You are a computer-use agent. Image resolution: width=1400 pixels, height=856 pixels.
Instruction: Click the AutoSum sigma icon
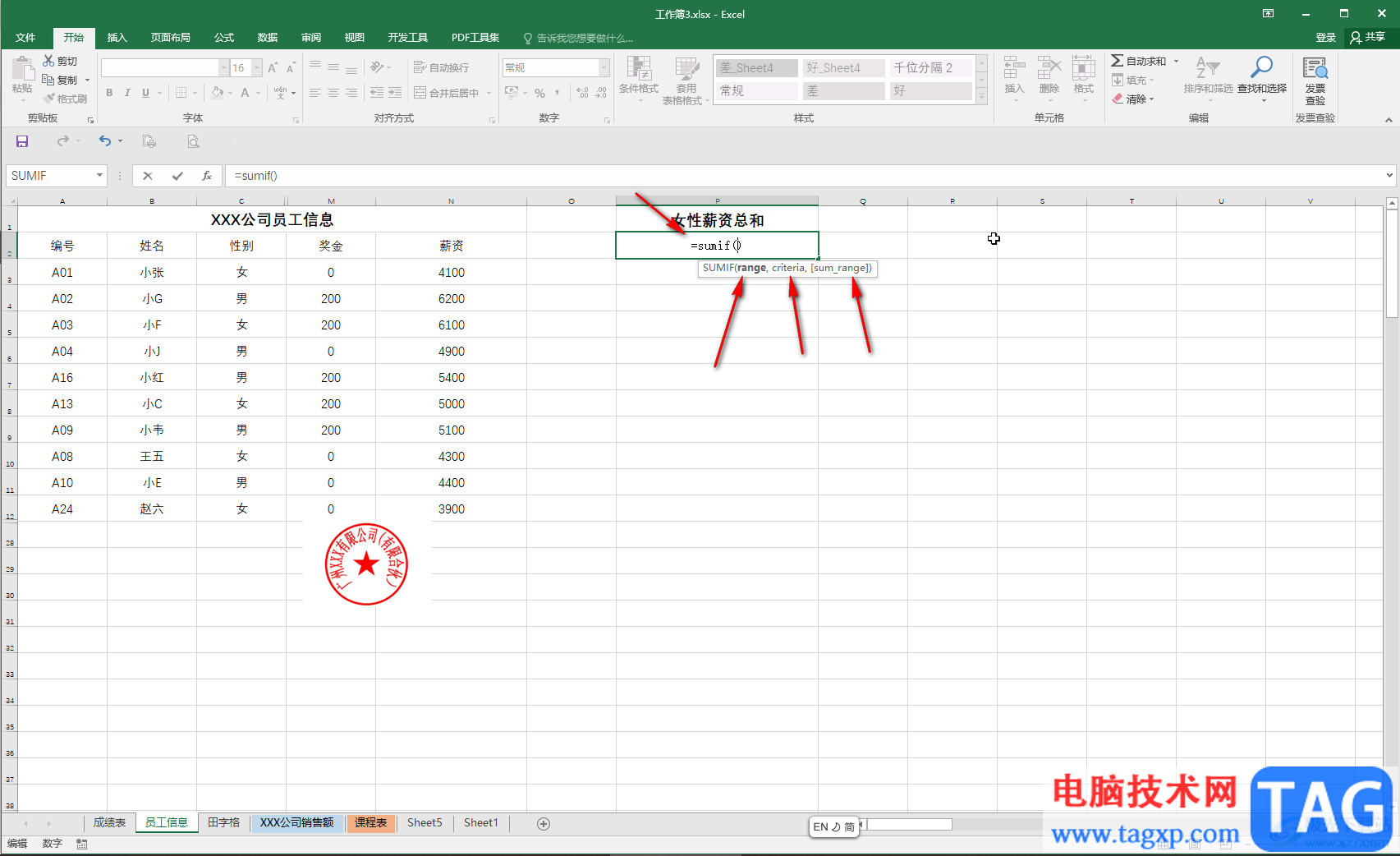[1117, 61]
